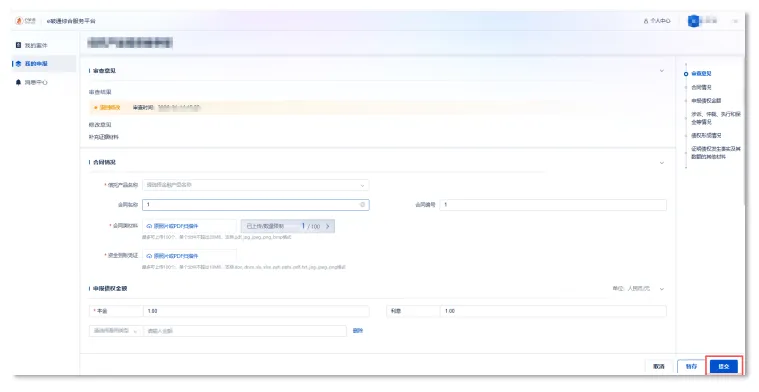Select 我的申报 in the sidebar

pyautogui.click(x=36, y=64)
